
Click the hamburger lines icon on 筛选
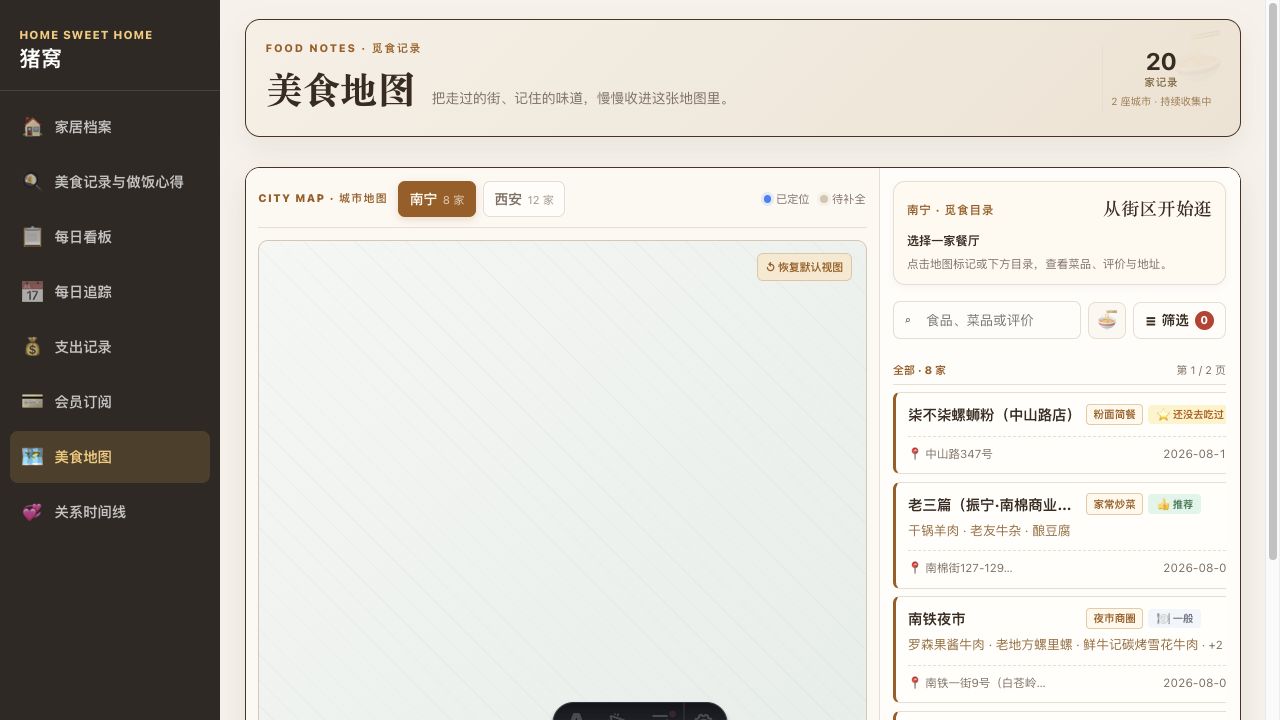[1150, 321]
